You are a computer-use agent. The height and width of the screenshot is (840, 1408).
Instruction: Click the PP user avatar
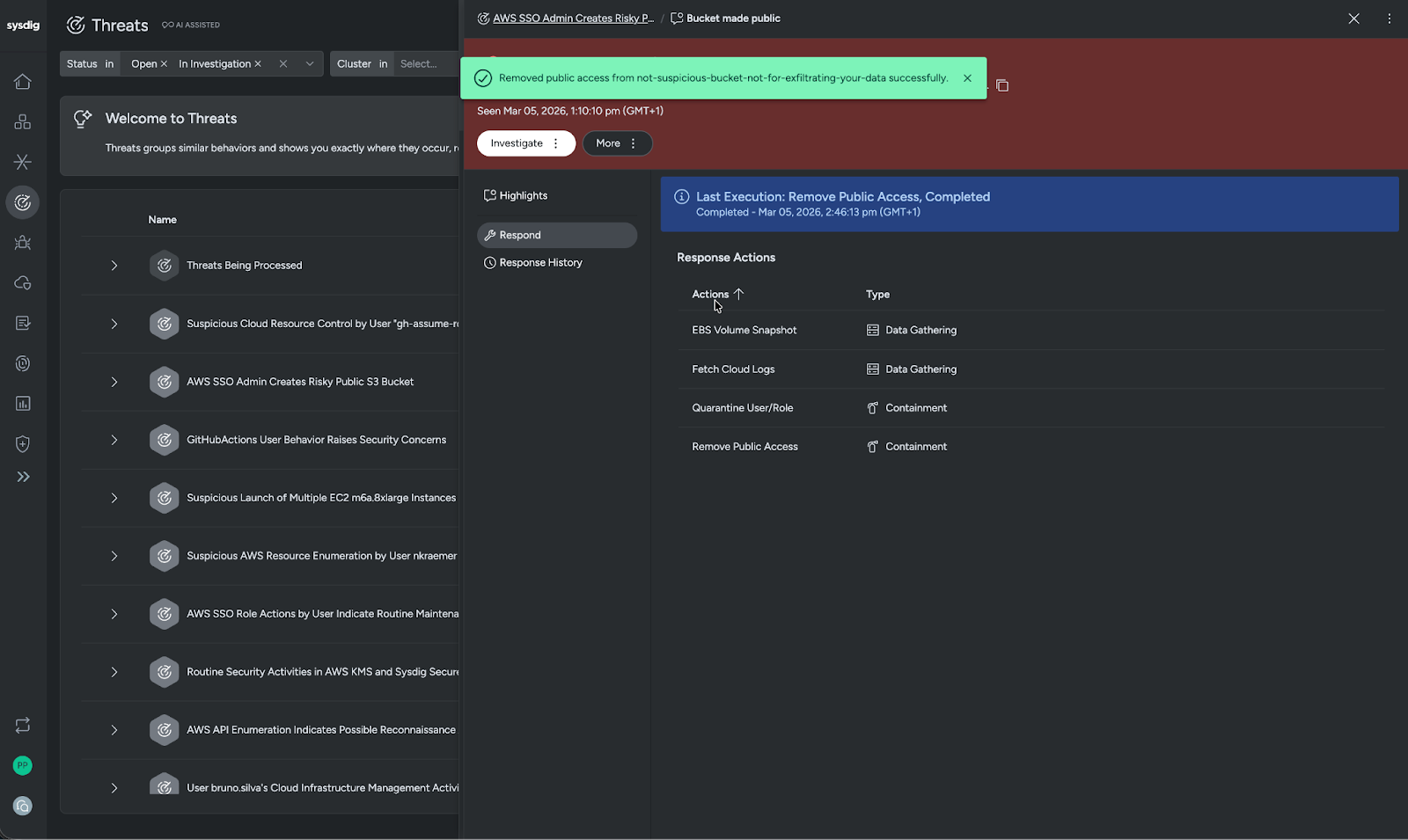(23, 765)
